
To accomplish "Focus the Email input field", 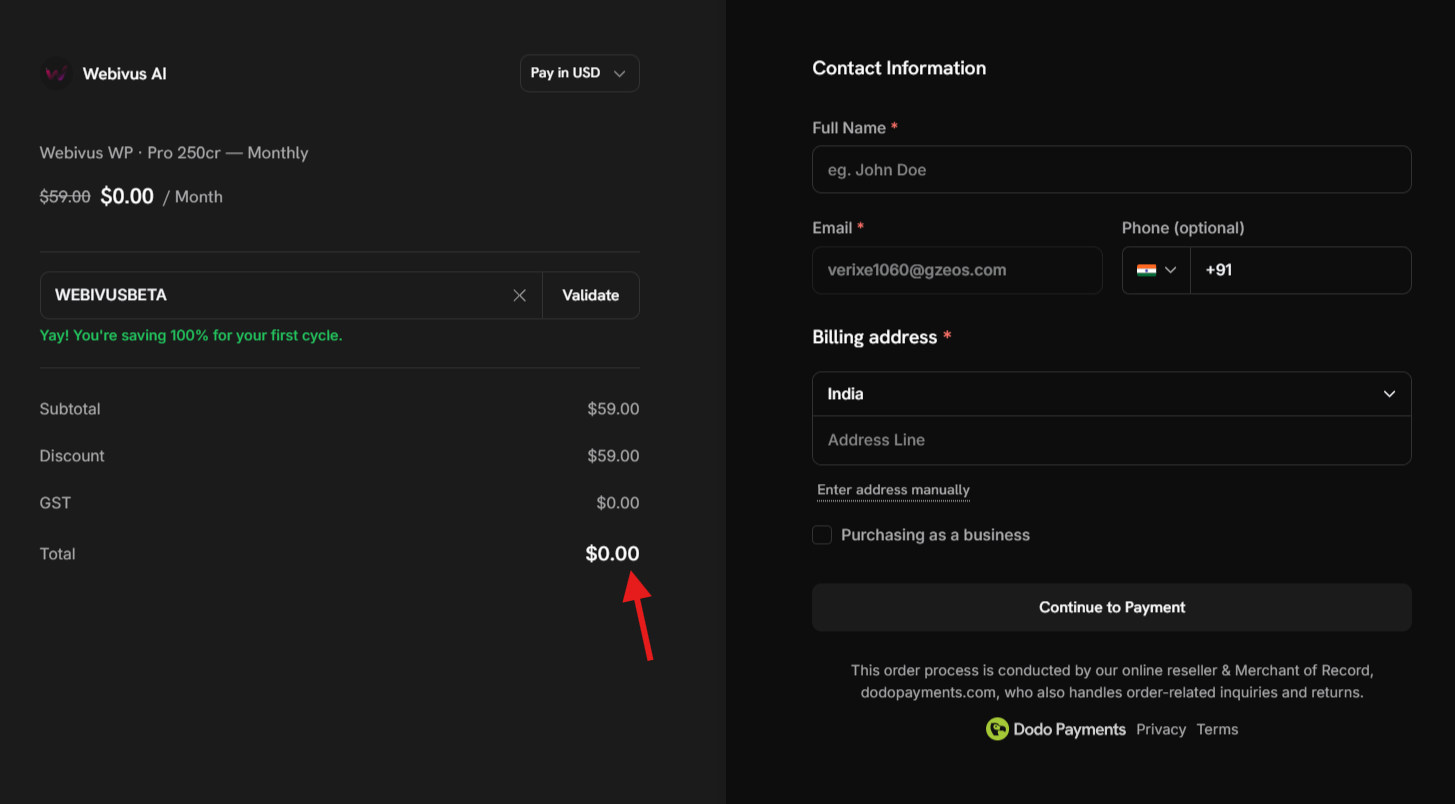I will point(957,270).
